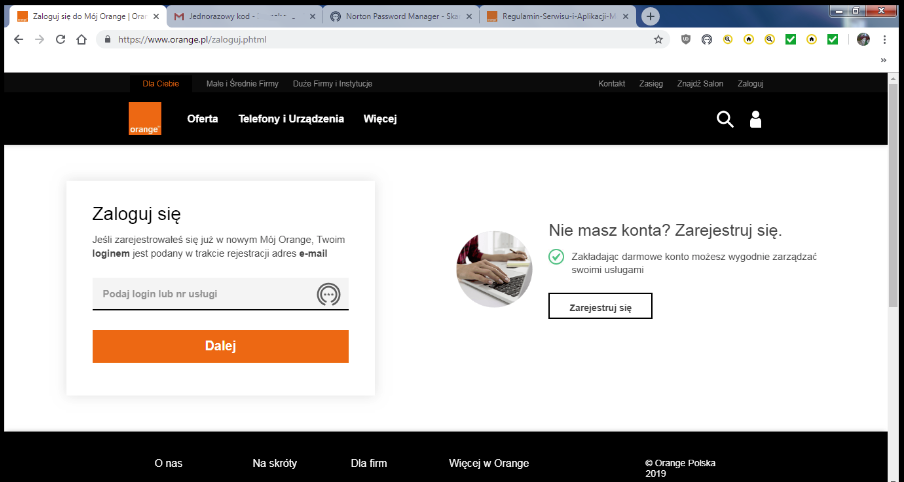Close the Jednorazowy kod Gmail tab

click(x=312, y=17)
